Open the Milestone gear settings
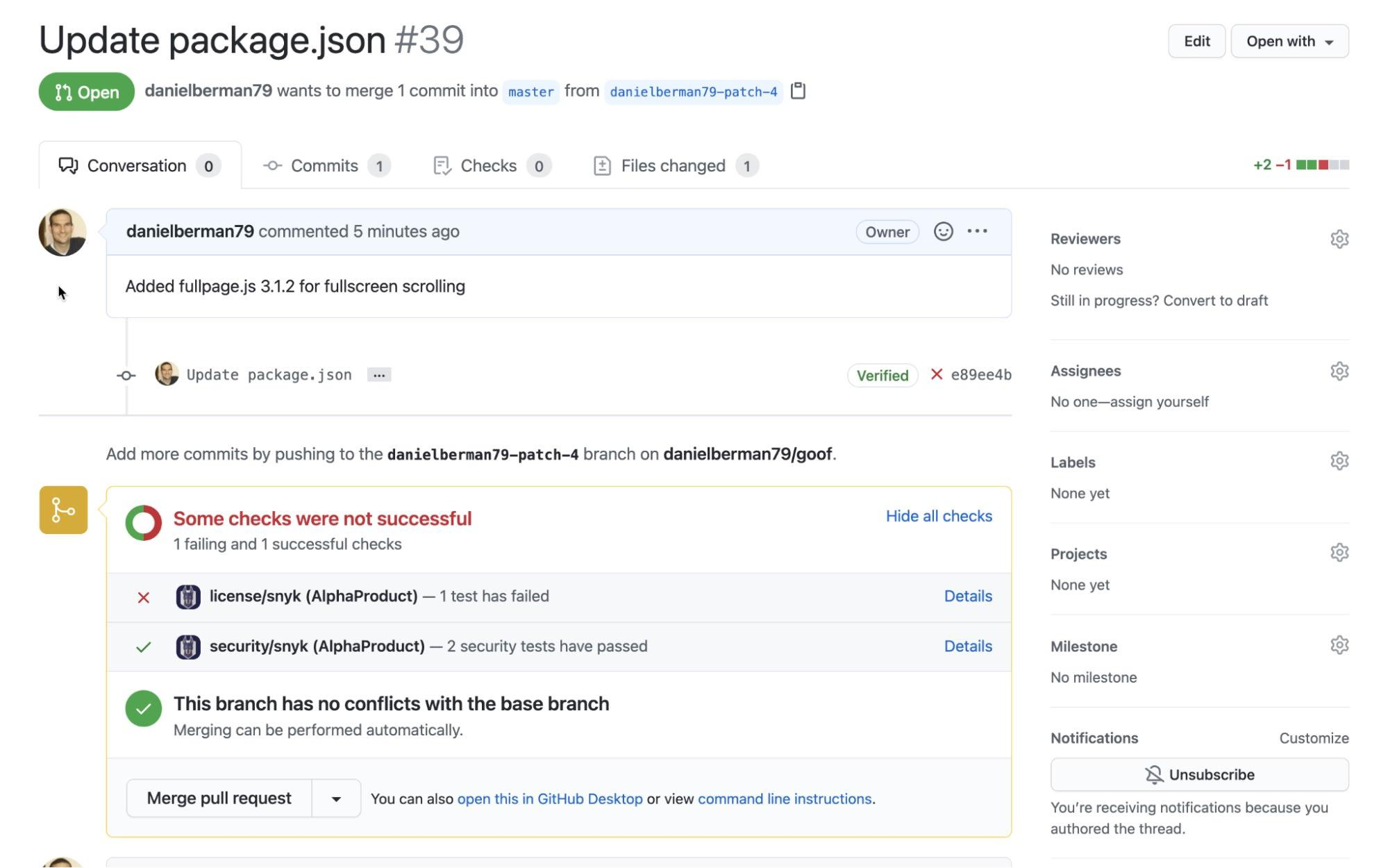The width and height of the screenshot is (1388, 868). coord(1339,645)
